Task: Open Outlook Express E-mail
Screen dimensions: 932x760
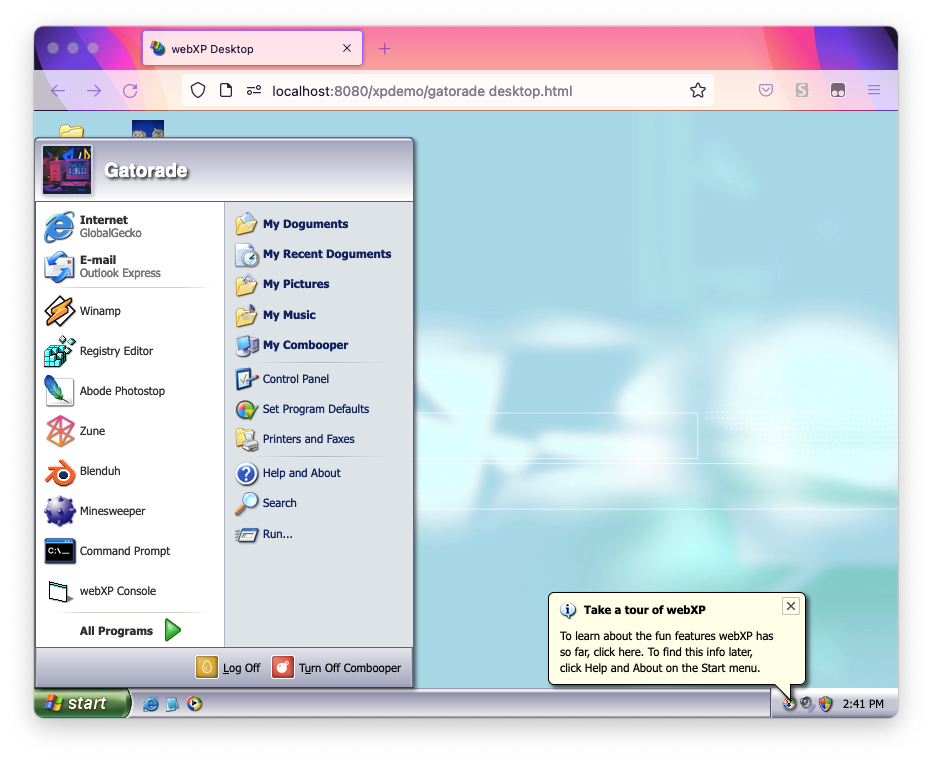Action: click(119, 267)
